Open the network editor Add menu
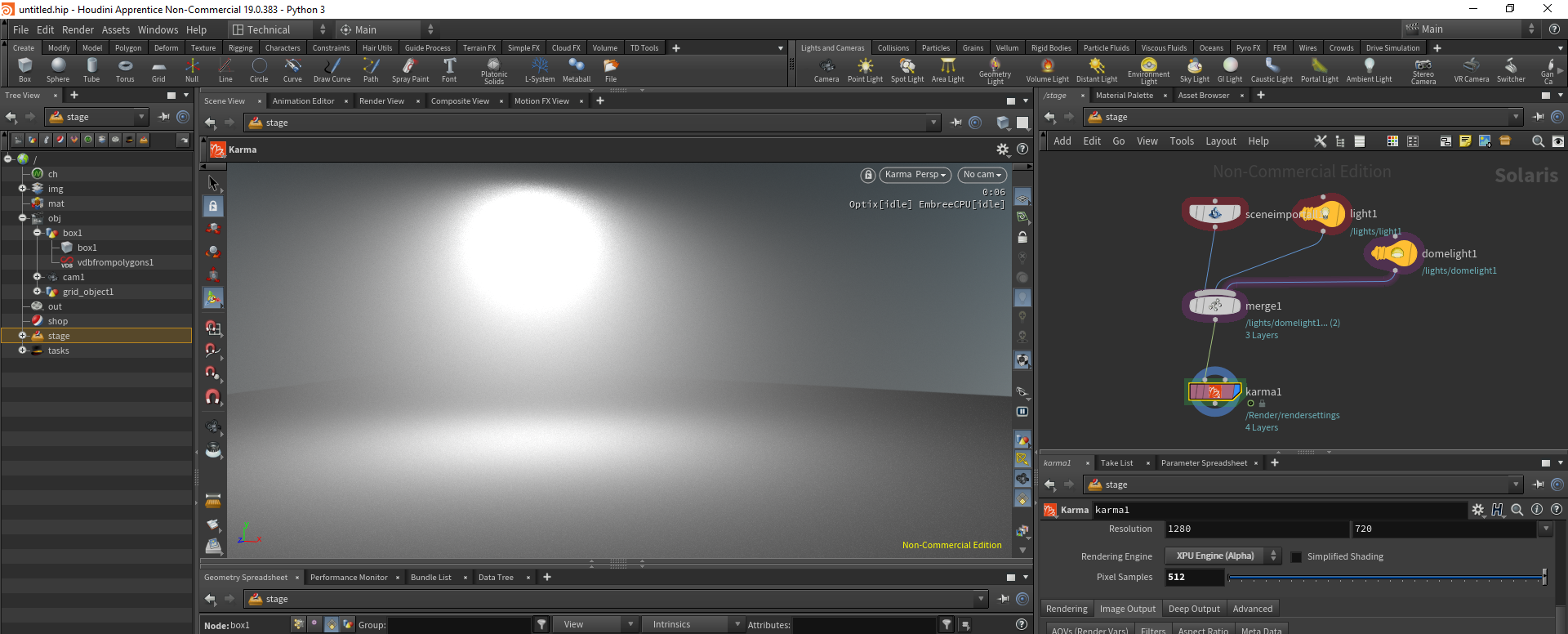The height and width of the screenshot is (634, 1568). pos(1062,141)
